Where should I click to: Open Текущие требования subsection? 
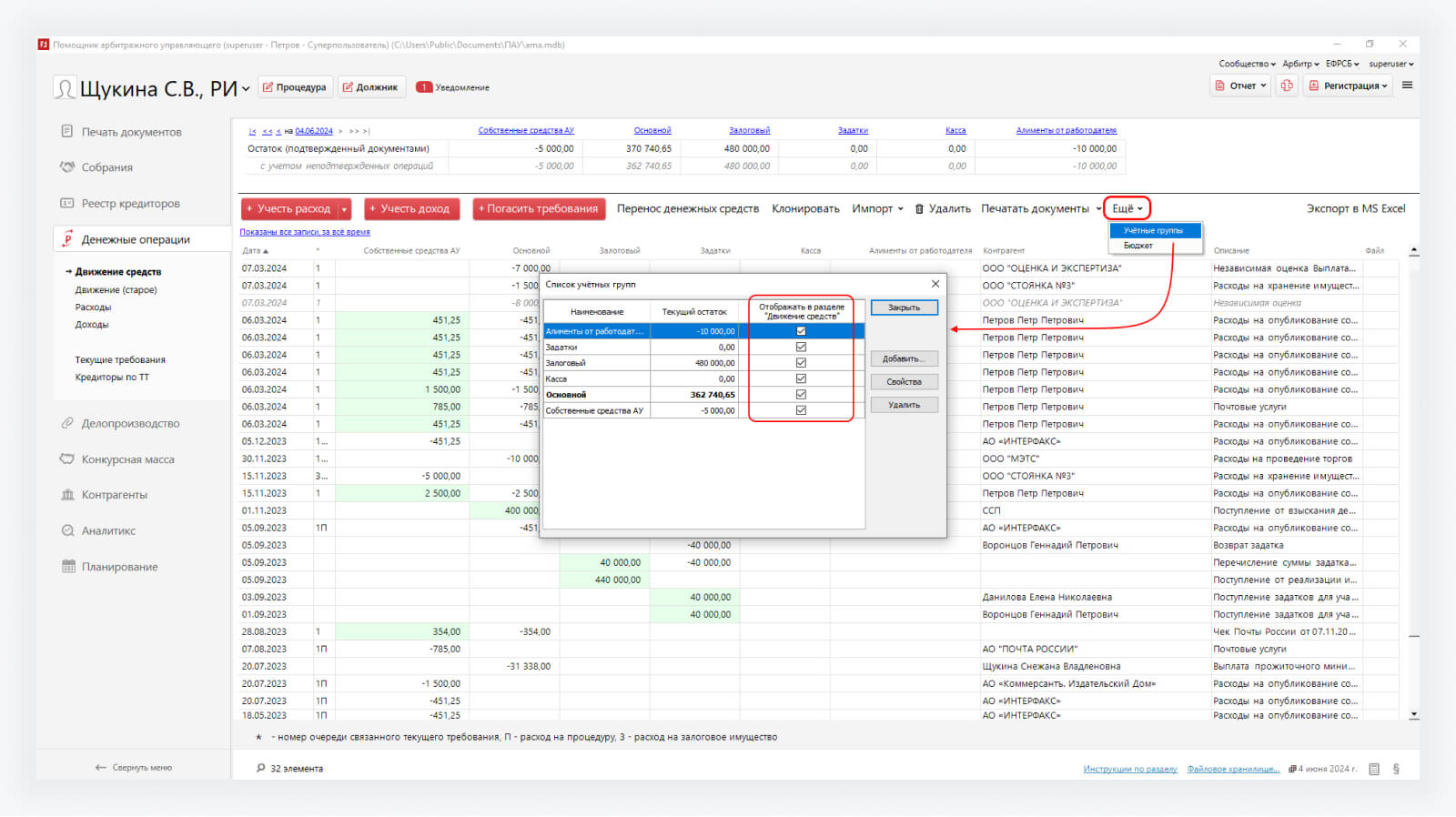coord(120,360)
